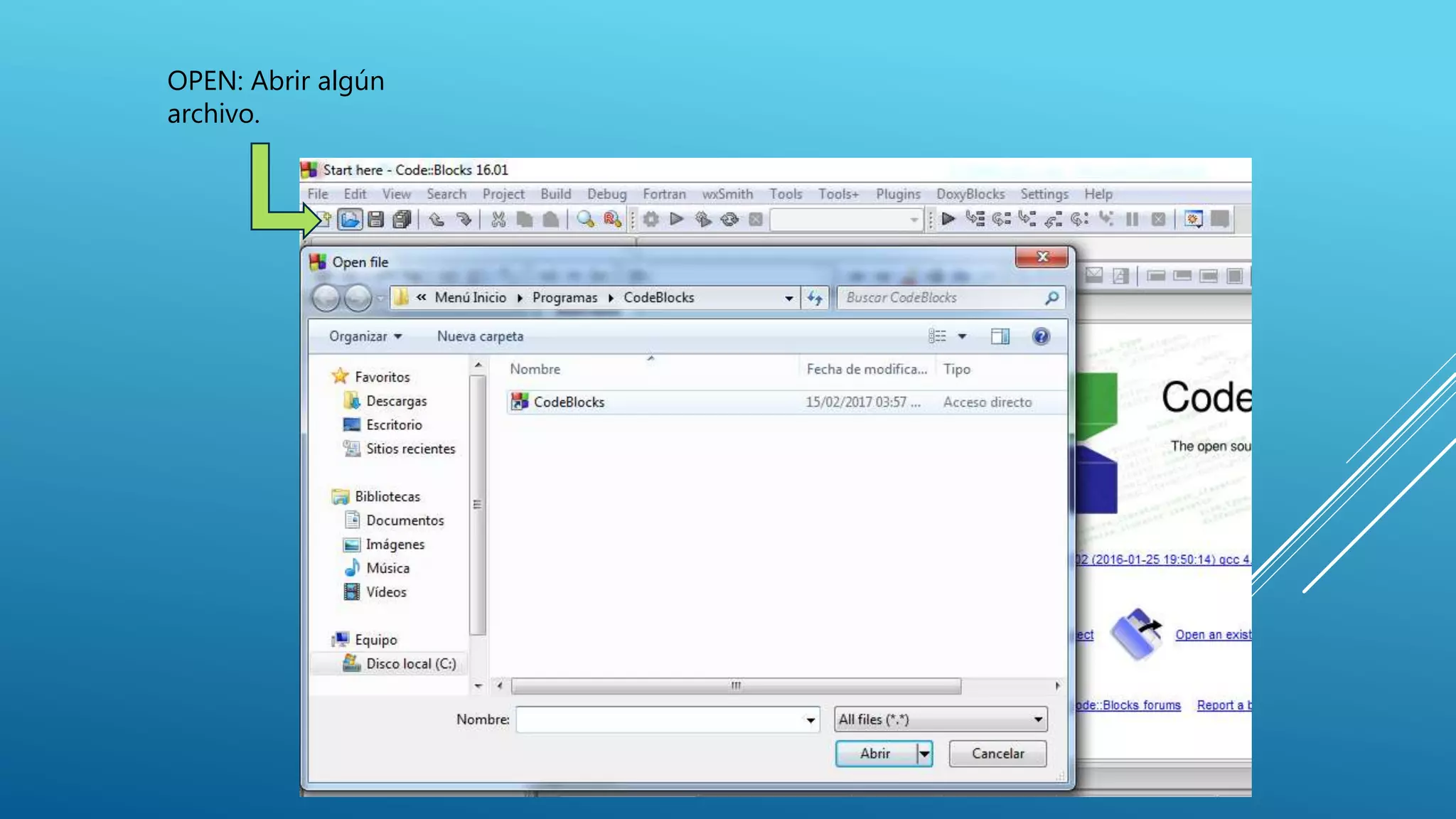Expand the Organizar dropdown
This screenshot has width=1456, height=819.
(365, 336)
